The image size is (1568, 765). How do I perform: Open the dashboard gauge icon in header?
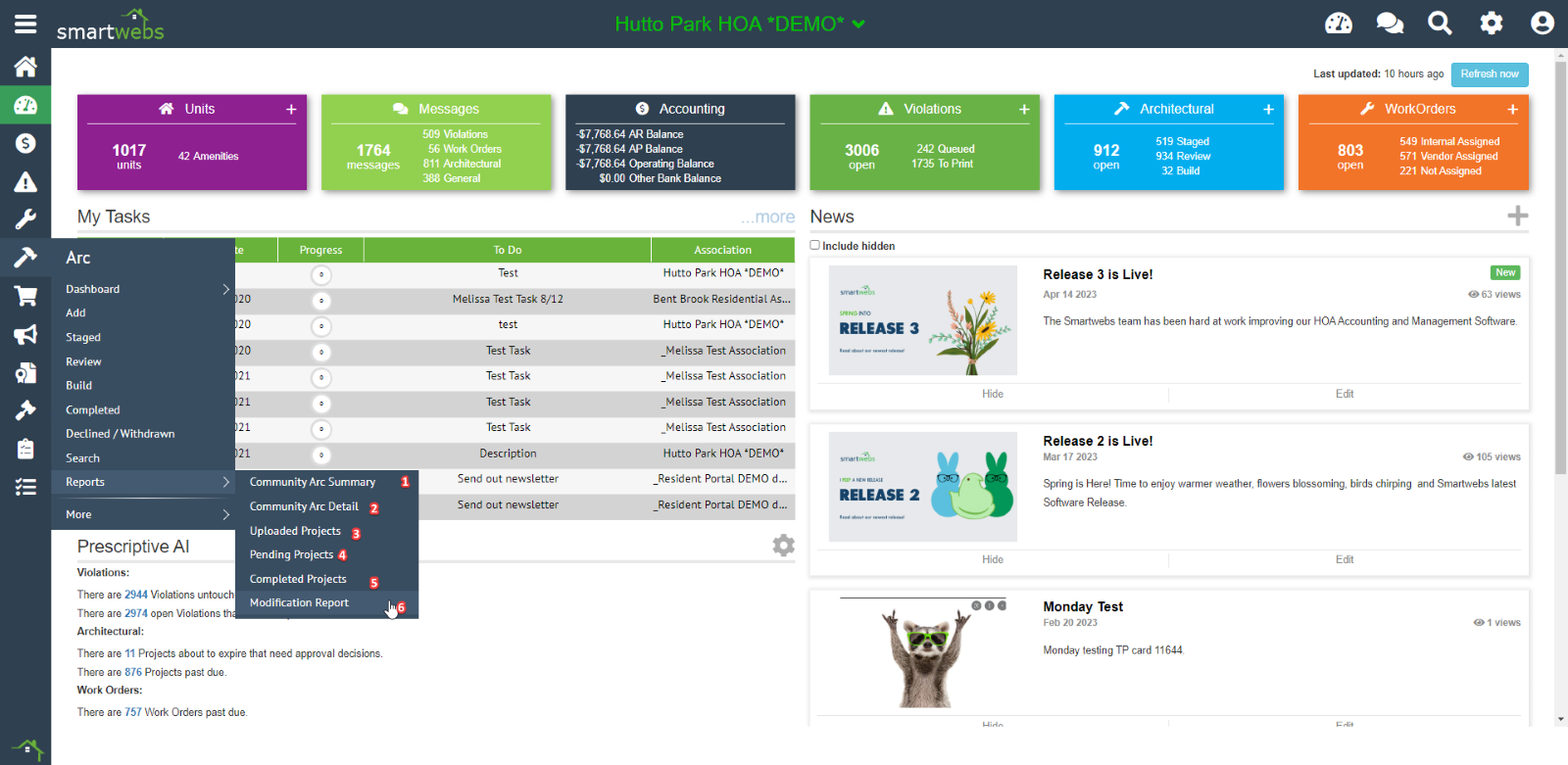1339,24
